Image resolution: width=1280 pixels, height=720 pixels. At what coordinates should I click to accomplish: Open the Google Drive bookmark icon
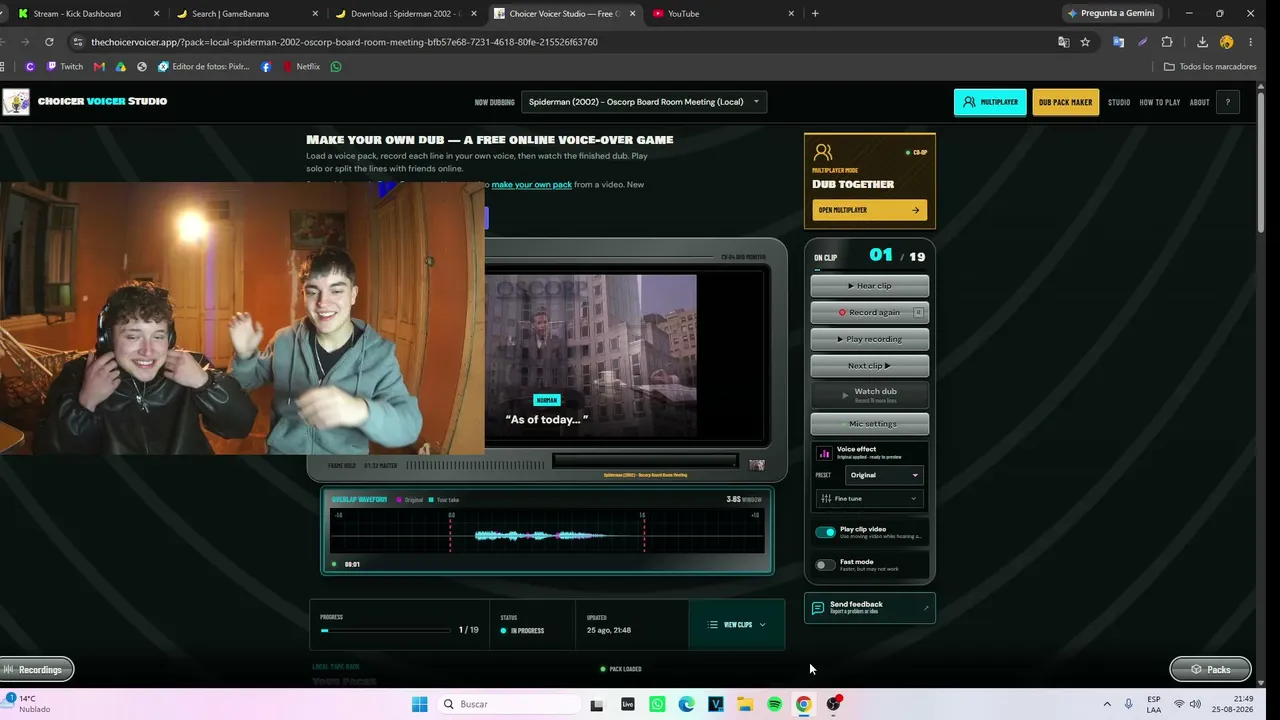(121, 67)
